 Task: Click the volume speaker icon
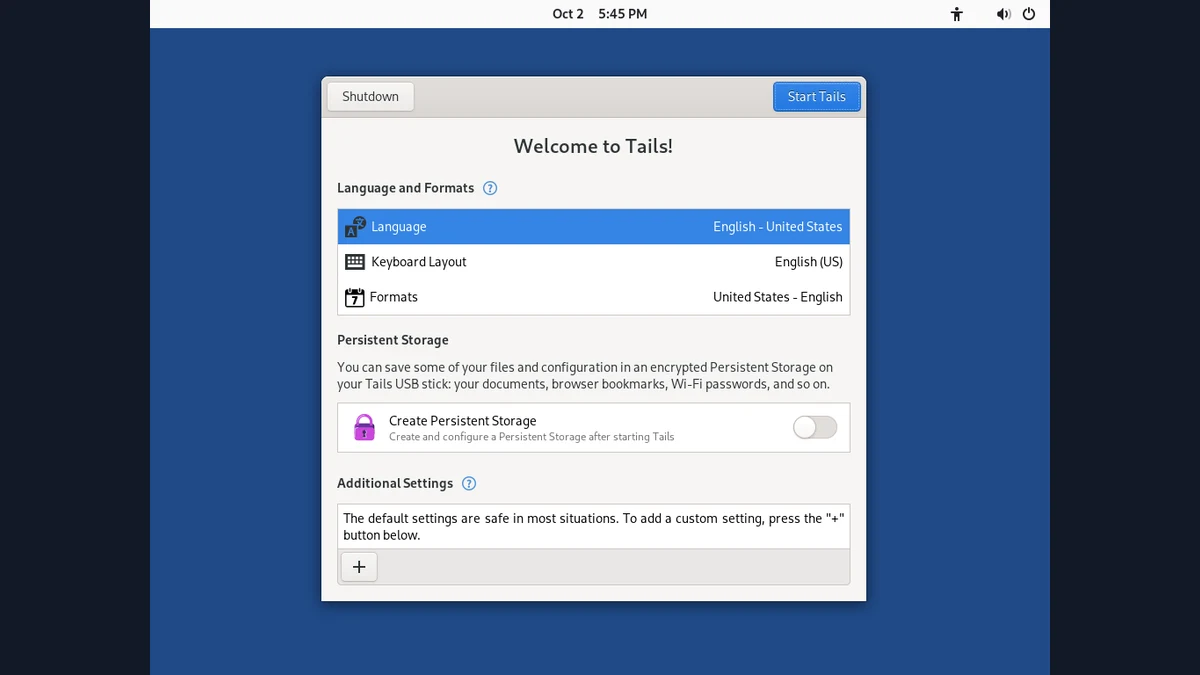(1004, 14)
